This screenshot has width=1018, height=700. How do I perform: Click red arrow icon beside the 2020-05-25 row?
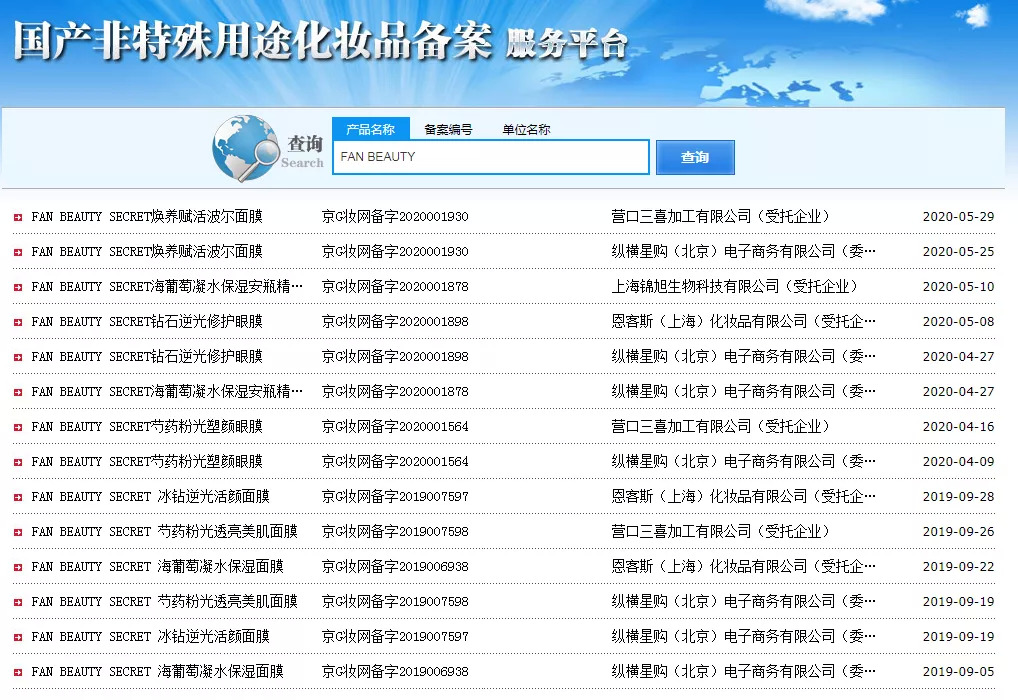(x=18, y=253)
